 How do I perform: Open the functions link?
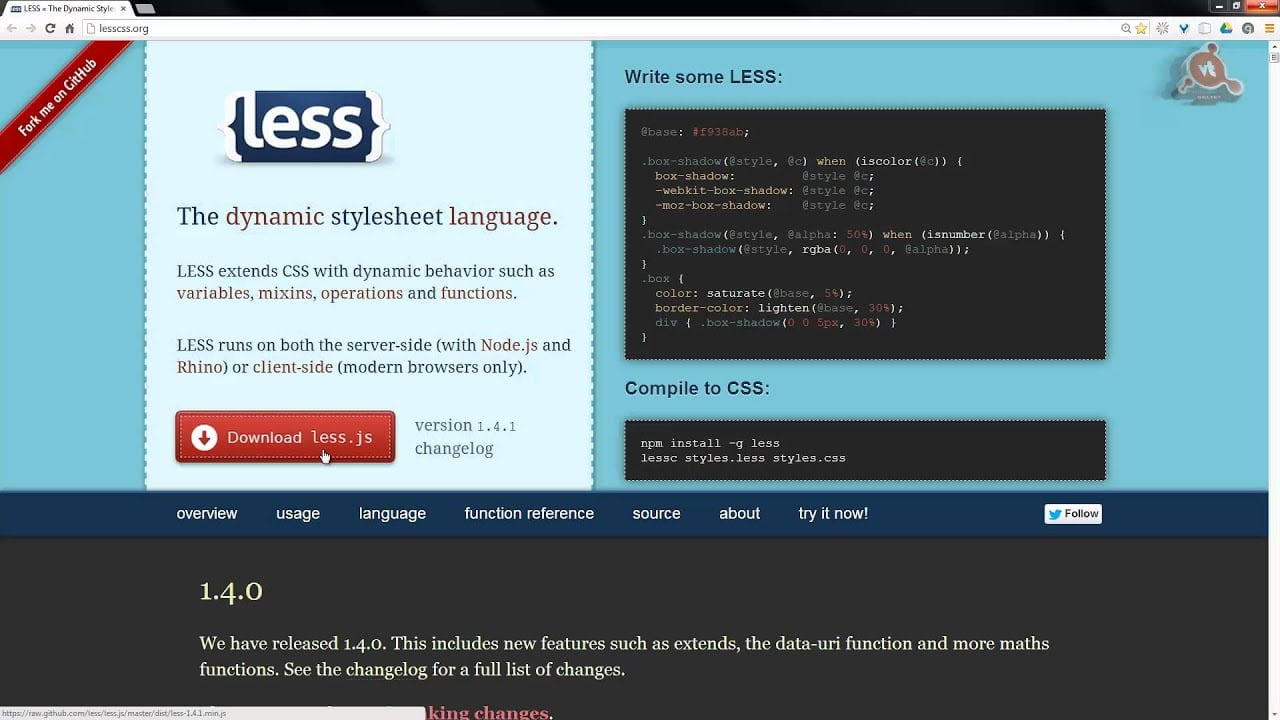(476, 293)
